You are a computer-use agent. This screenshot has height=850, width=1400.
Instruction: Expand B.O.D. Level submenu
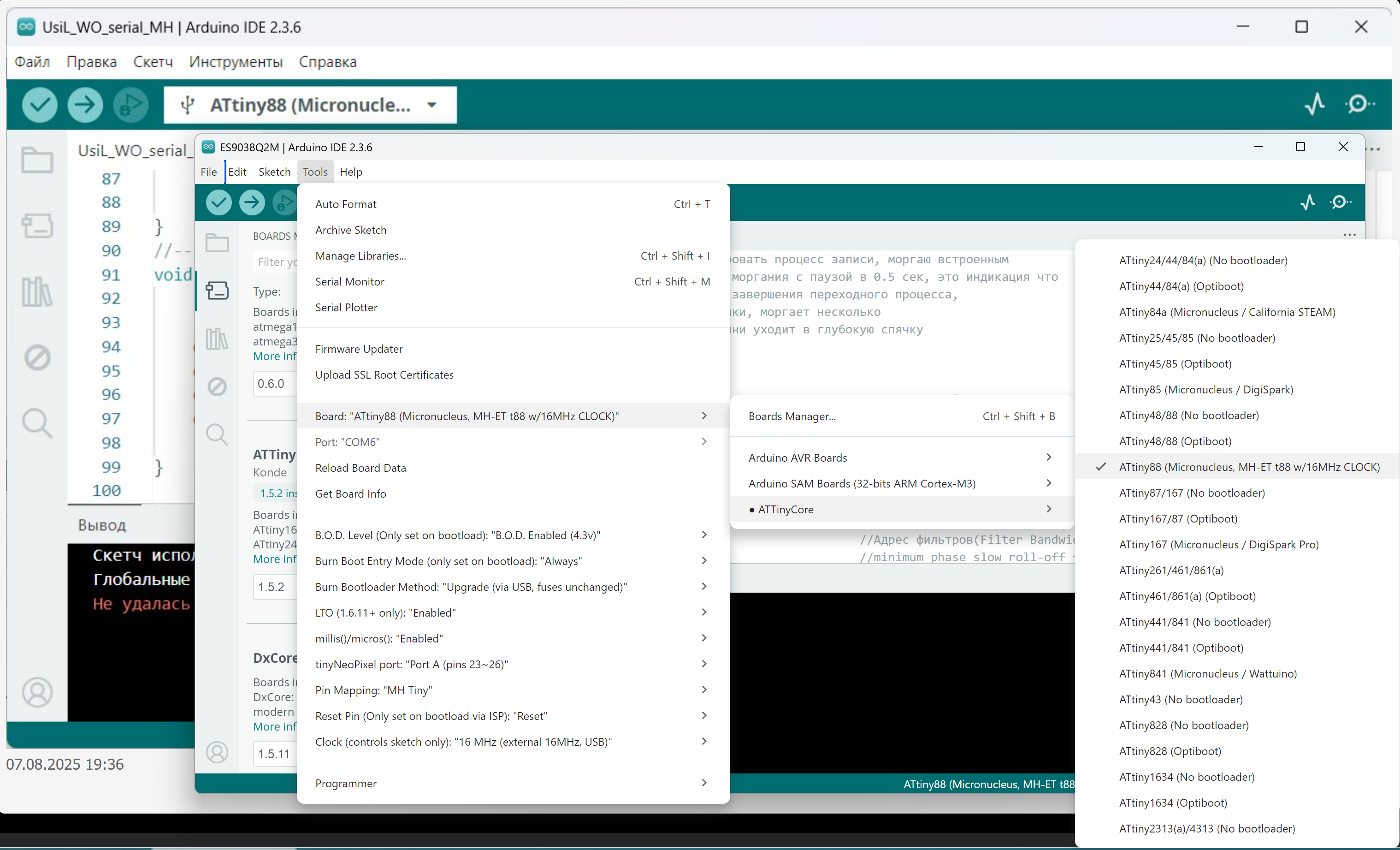coord(513,535)
